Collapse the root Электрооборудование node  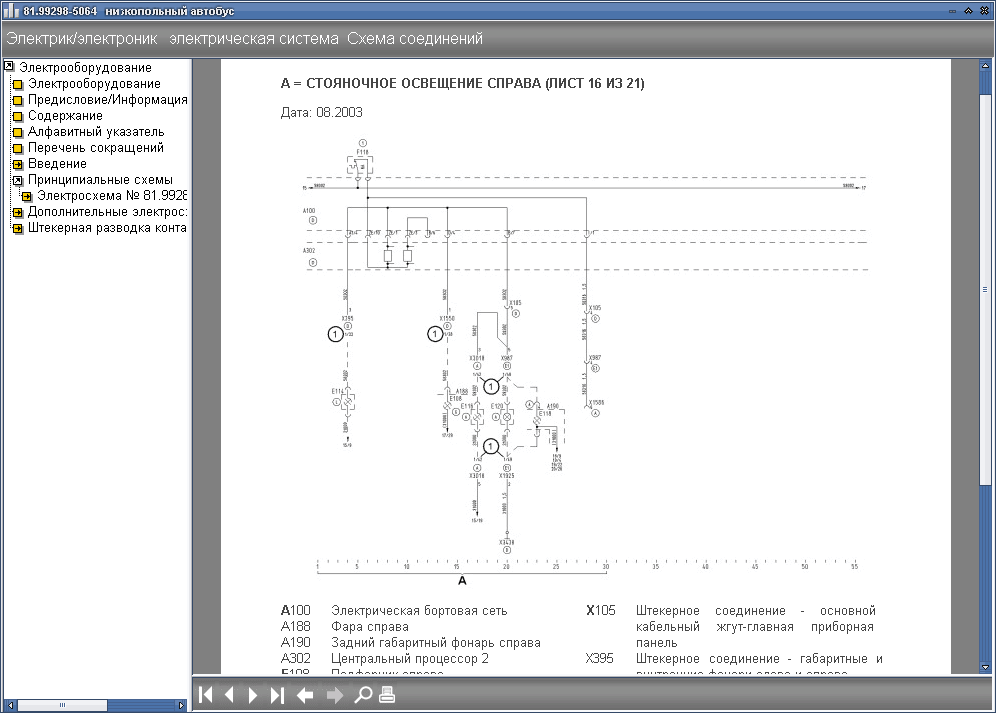9,65
